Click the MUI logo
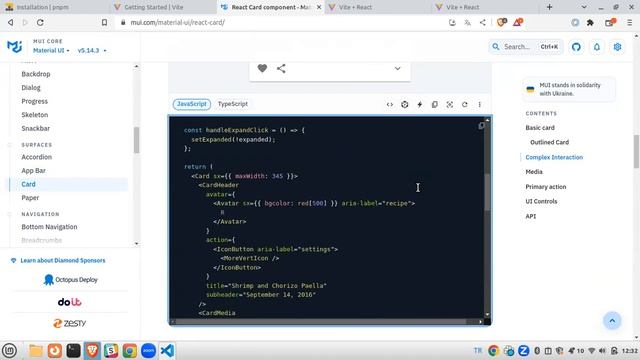The height and width of the screenshot is (360, 640). (15, 47)
